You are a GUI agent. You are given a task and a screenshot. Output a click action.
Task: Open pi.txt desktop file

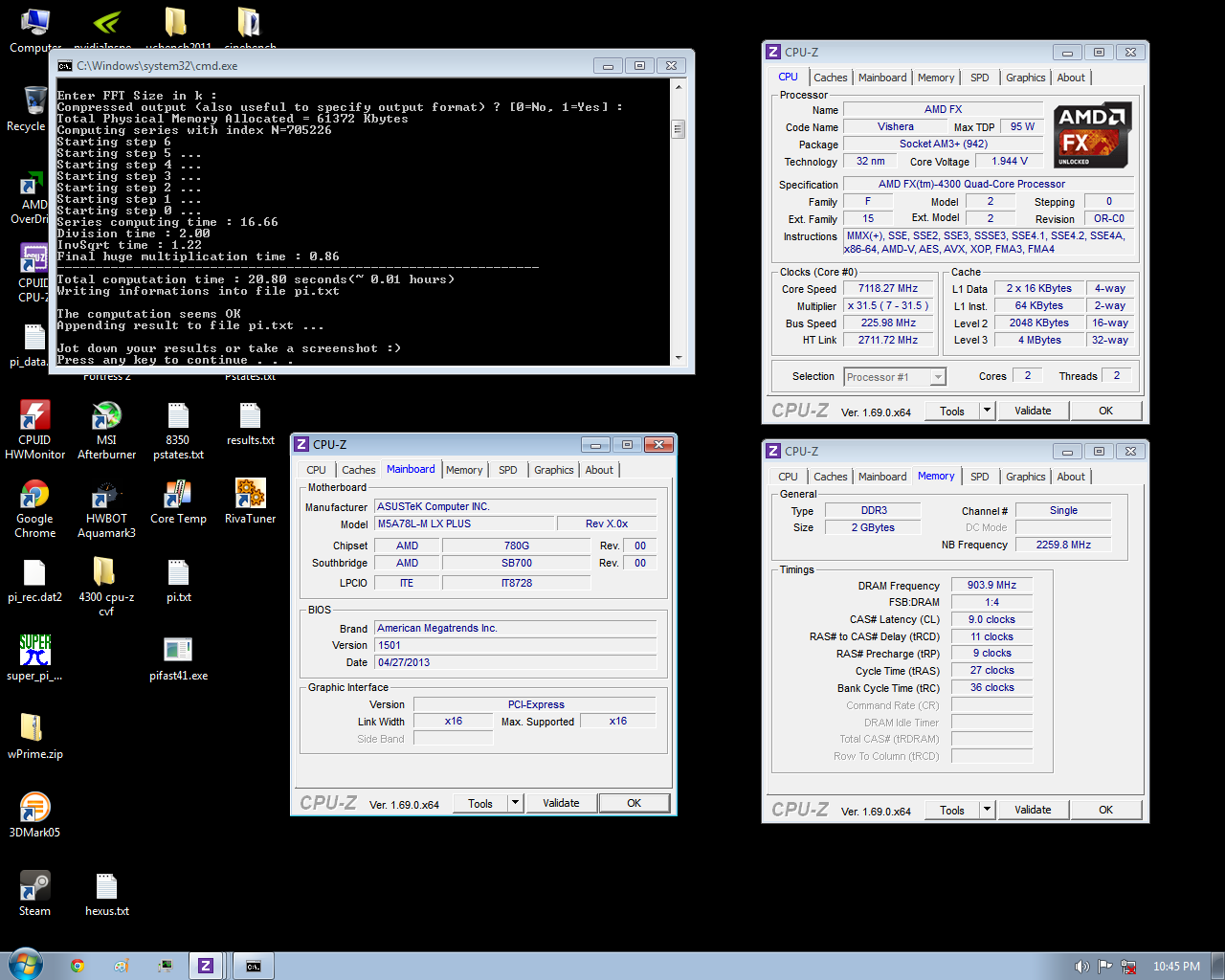point(178,581)
